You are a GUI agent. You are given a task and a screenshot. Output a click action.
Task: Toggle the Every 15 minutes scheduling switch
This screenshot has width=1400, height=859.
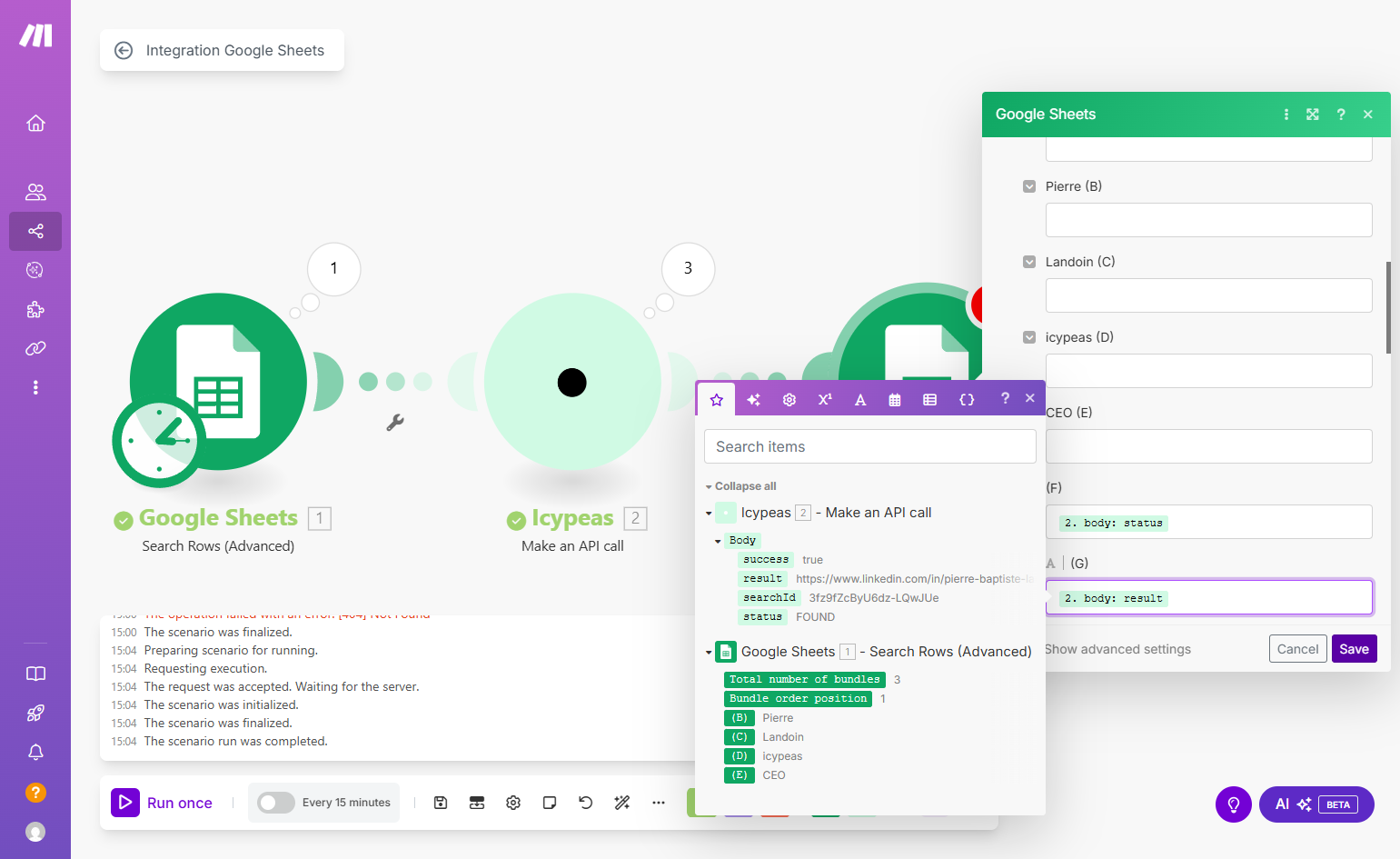pyautogui.click(x=276, y=803)
